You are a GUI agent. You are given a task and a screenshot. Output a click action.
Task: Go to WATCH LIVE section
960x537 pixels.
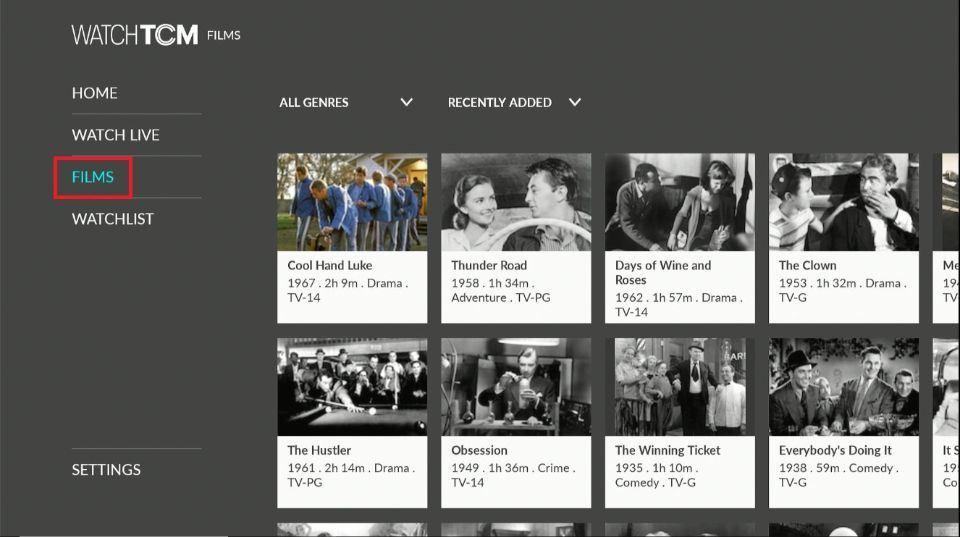pyautogui.click(x=115, y=135)
